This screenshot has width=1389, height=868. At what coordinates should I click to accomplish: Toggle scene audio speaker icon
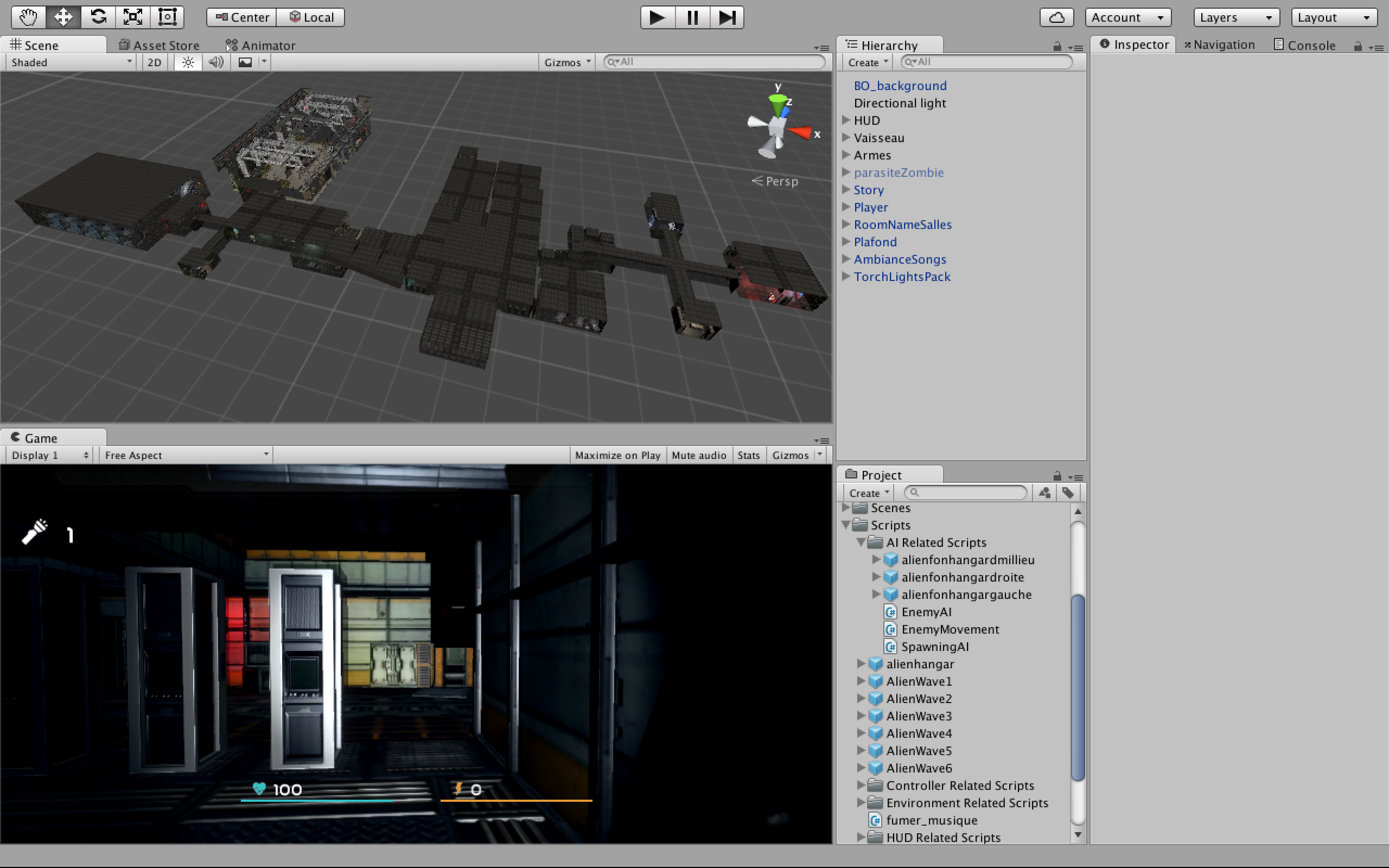(216, 62)
